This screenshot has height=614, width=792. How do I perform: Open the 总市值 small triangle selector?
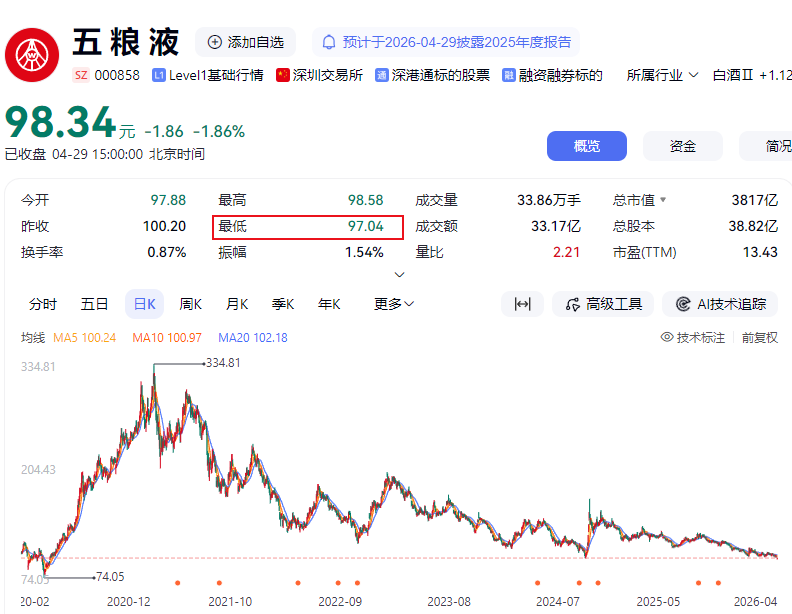[x=661, y=200]
